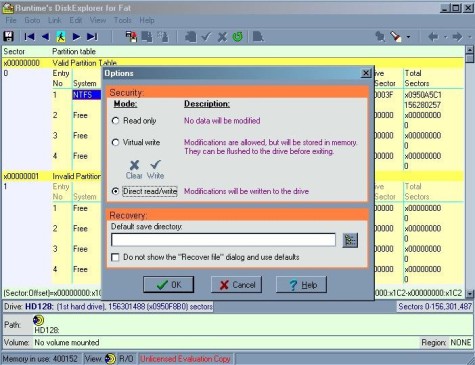This screenshot has height=365, width=475.
Task: Open the Link menu
Action: pos(54,20)
